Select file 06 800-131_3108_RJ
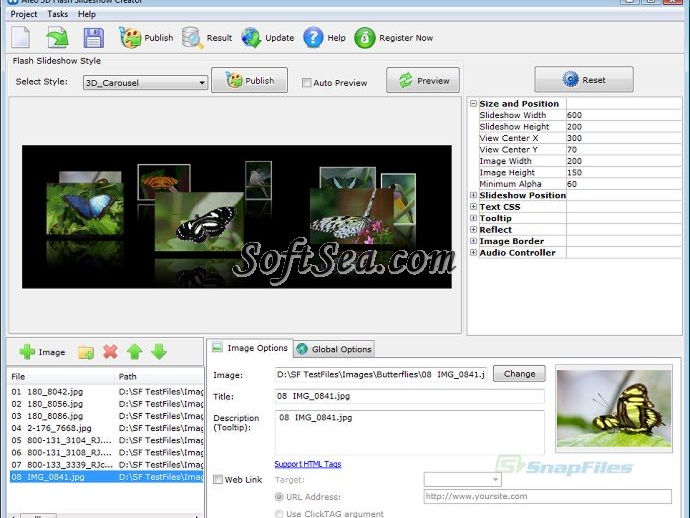This screenshot has width=690, height=518. click(107, 452)
